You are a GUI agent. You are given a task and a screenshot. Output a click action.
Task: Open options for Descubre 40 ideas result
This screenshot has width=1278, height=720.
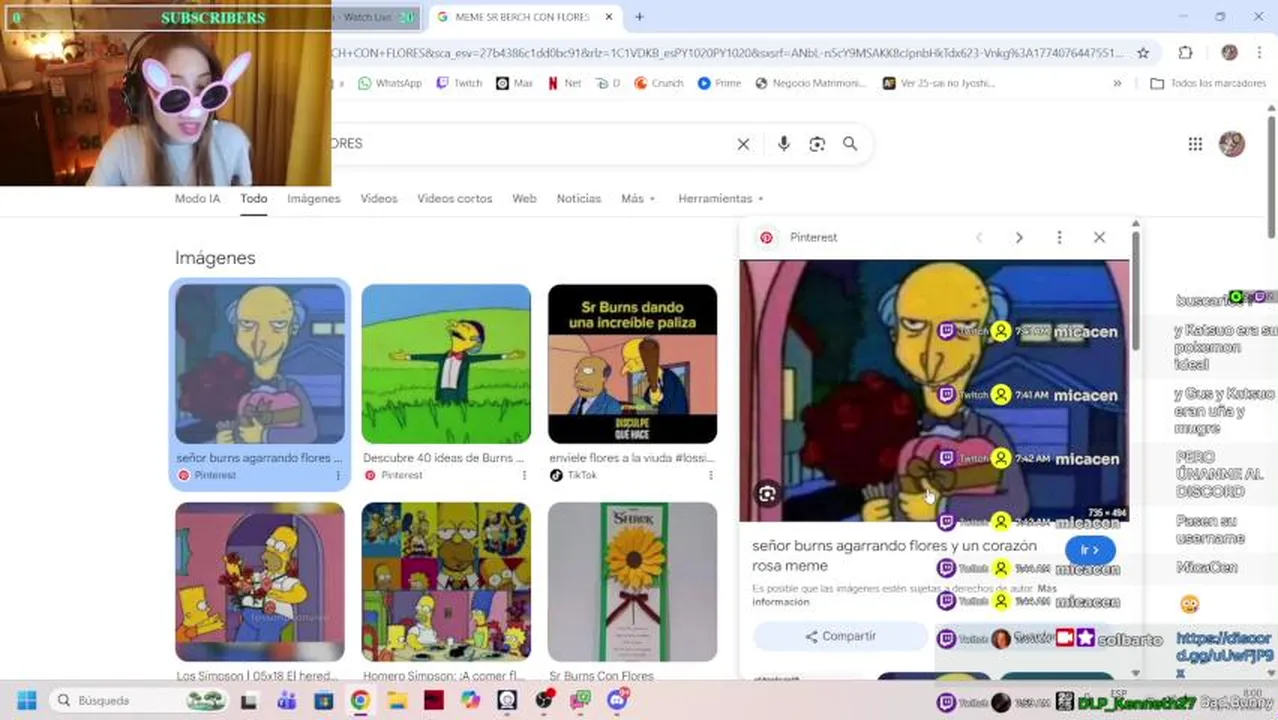click(x=524, y=475)
